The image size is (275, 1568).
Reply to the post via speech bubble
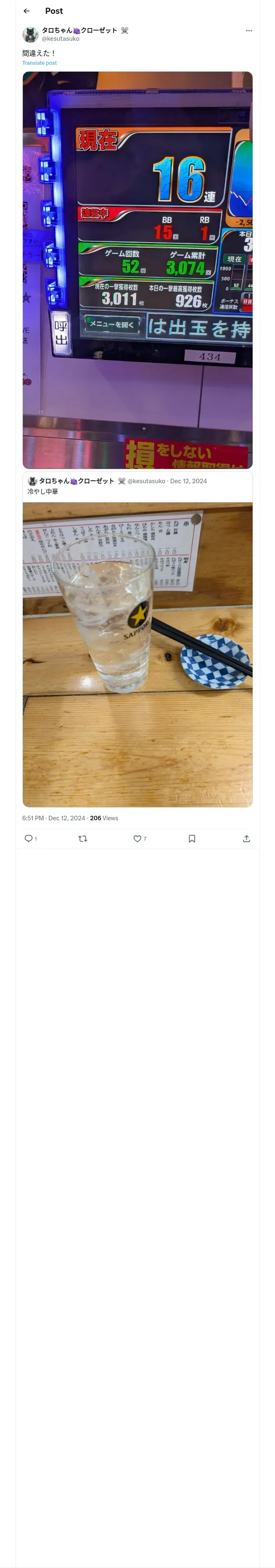(x=29, y=838)
